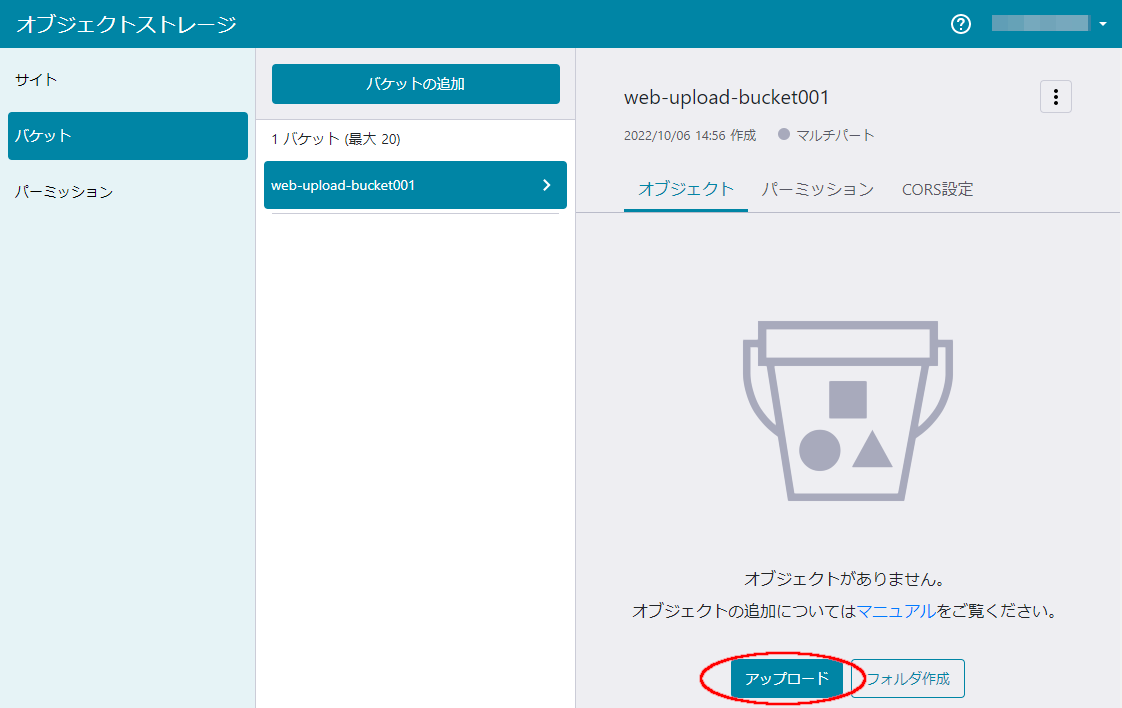Open the bucket actions kebab menu
The image size is (1122, 708).
click(x=1056, y=96)
